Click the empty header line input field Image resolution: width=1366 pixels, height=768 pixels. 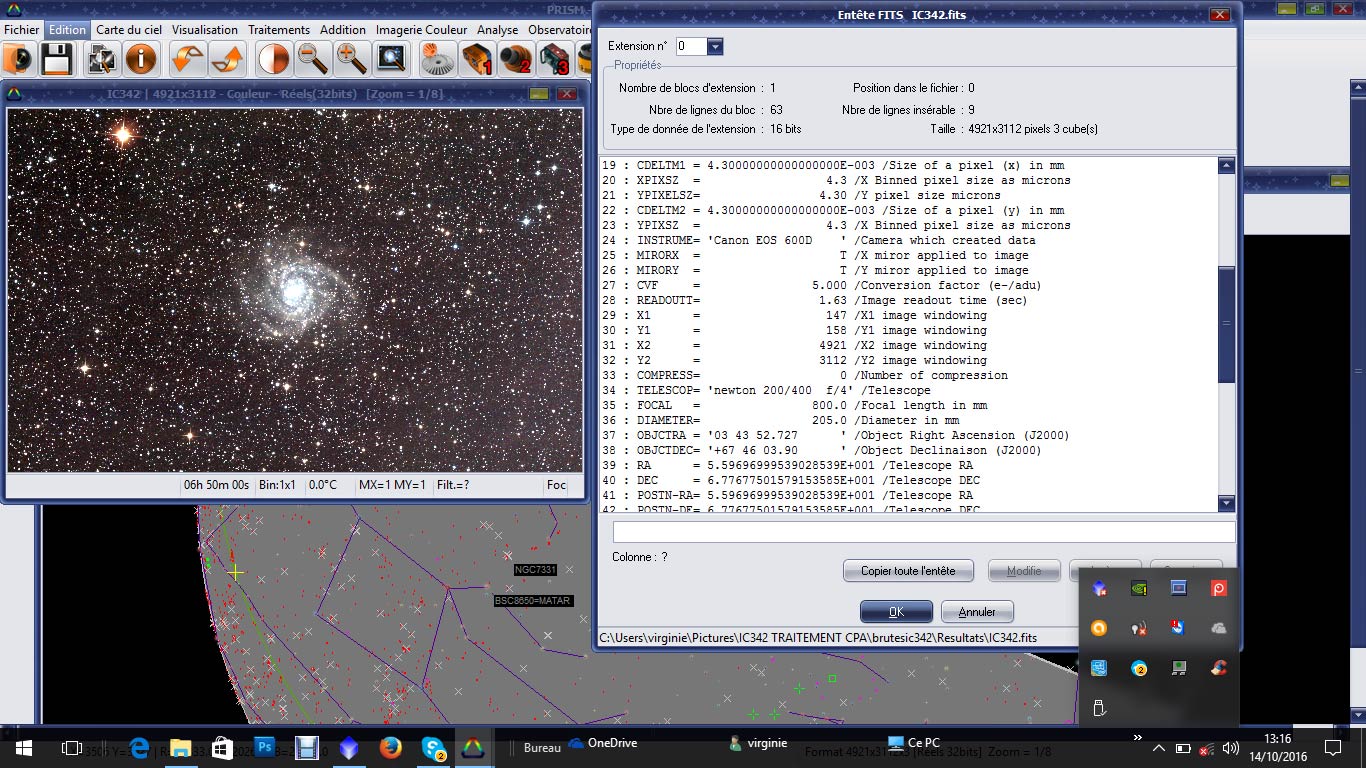(x=923, y=532)
